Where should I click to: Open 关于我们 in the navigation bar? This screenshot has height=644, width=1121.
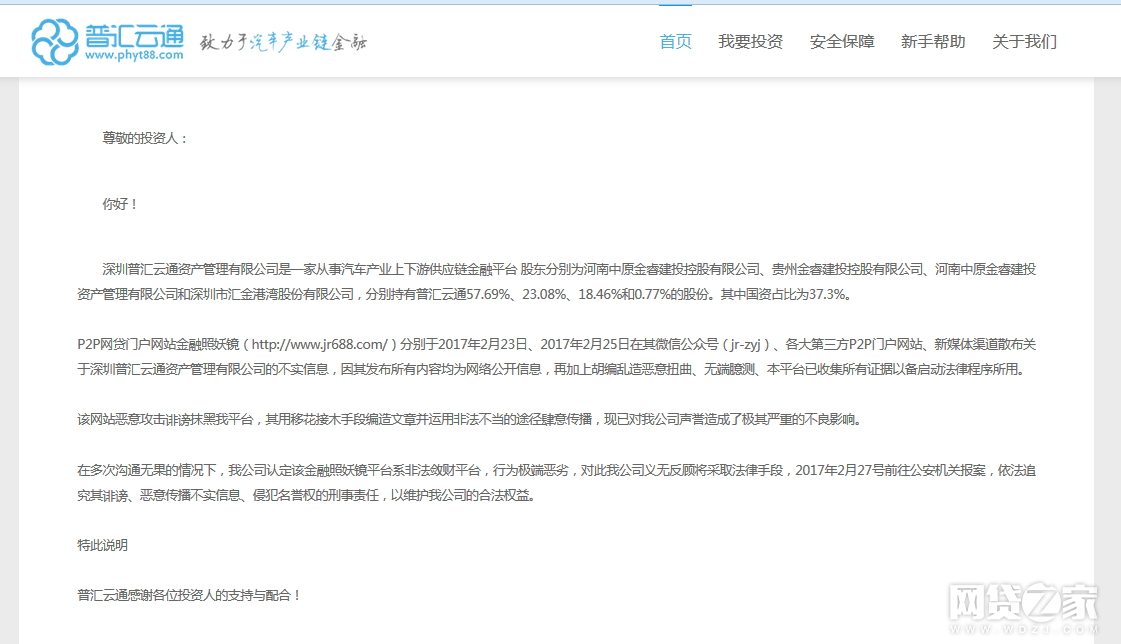tap(1024, 42)
